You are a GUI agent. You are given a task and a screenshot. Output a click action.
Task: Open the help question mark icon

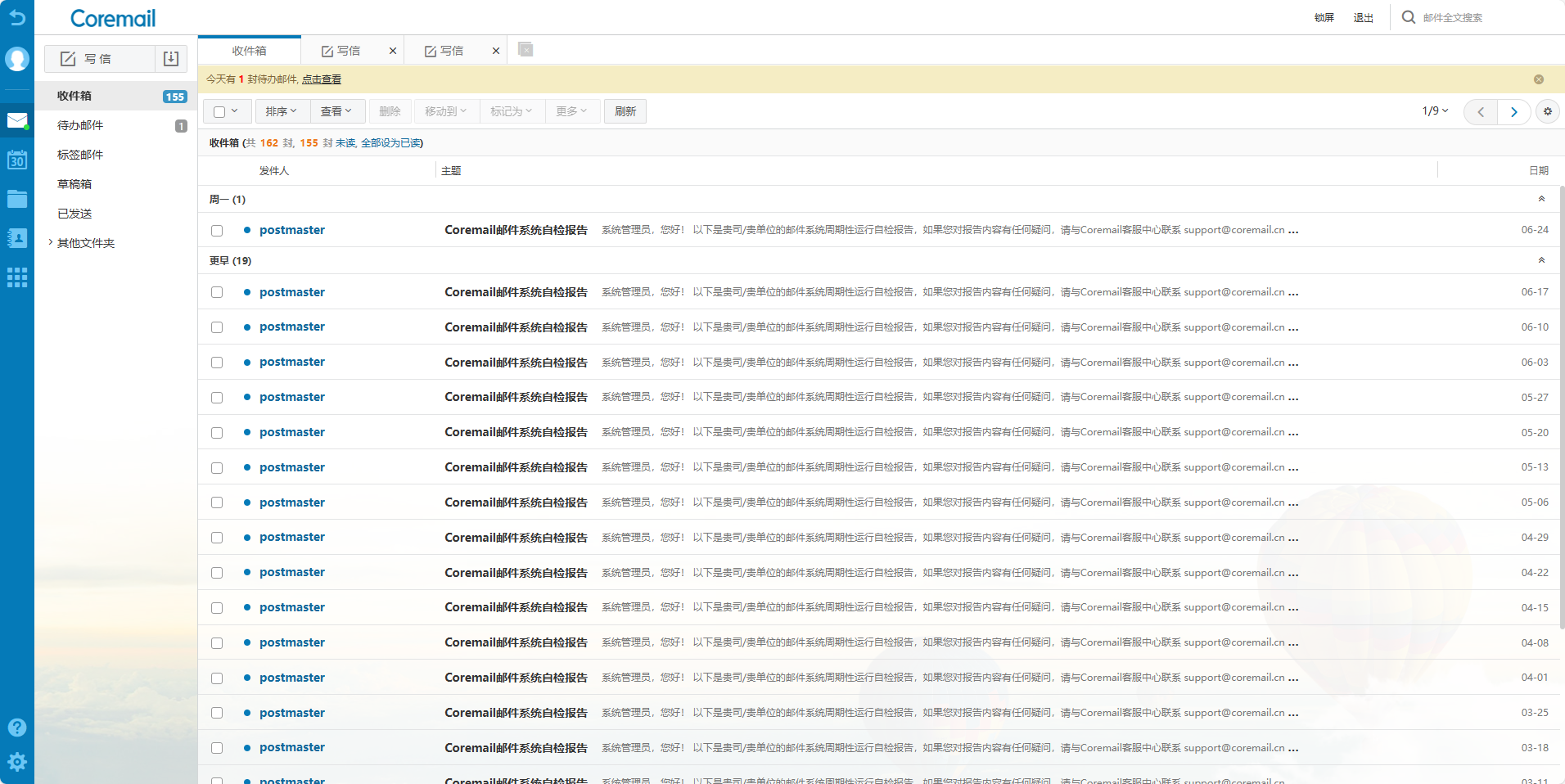17,728
